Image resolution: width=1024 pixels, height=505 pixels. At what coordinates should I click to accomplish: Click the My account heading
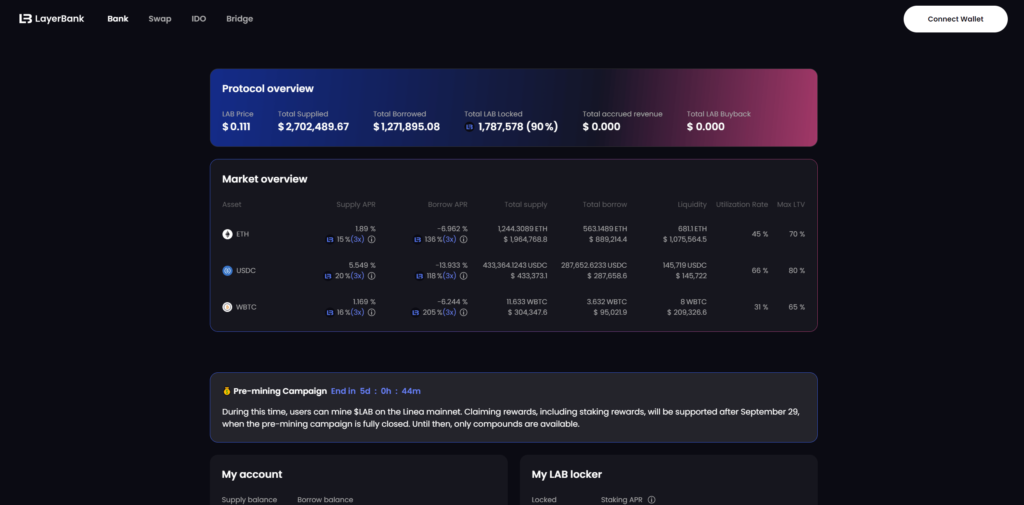click(252, 475)
